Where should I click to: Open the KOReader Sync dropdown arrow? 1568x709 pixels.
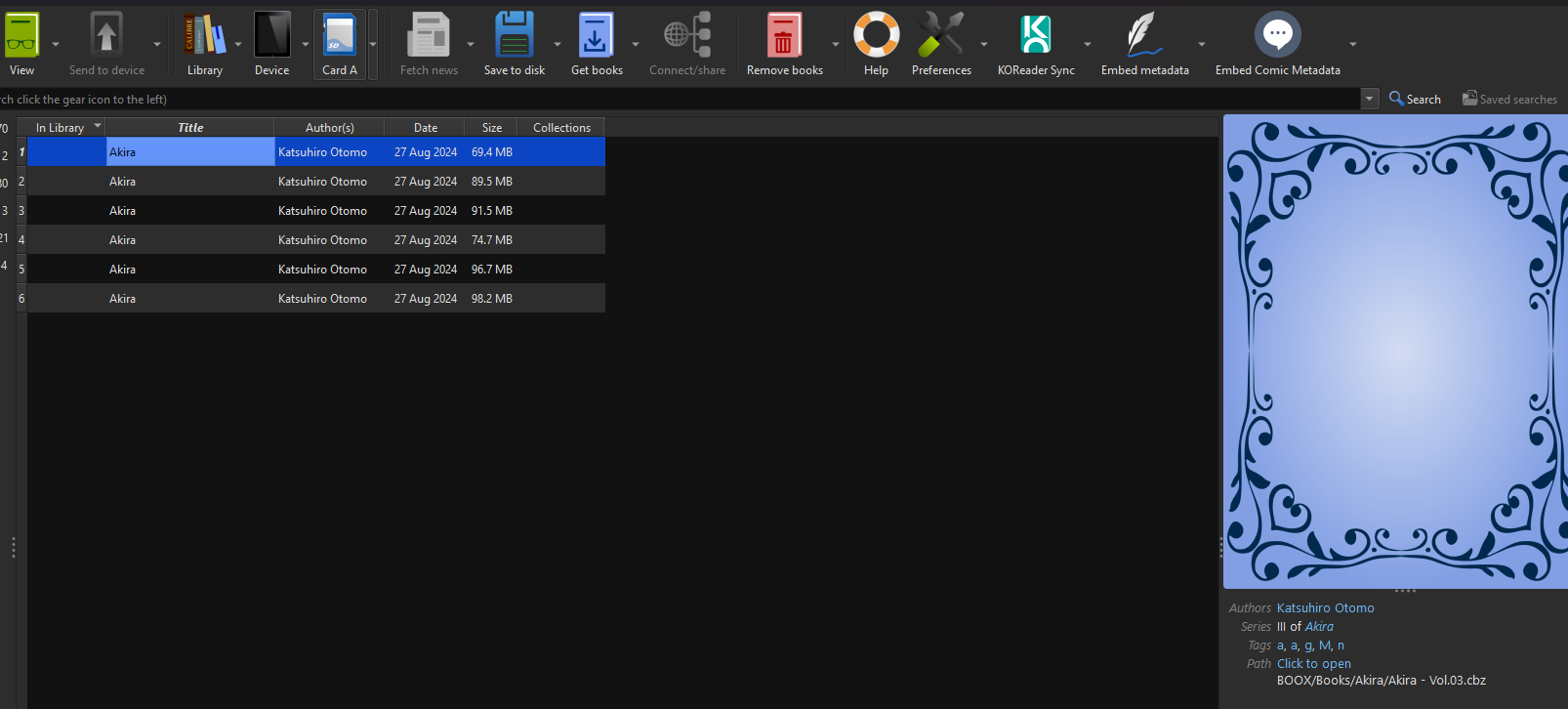(1088, 44)
